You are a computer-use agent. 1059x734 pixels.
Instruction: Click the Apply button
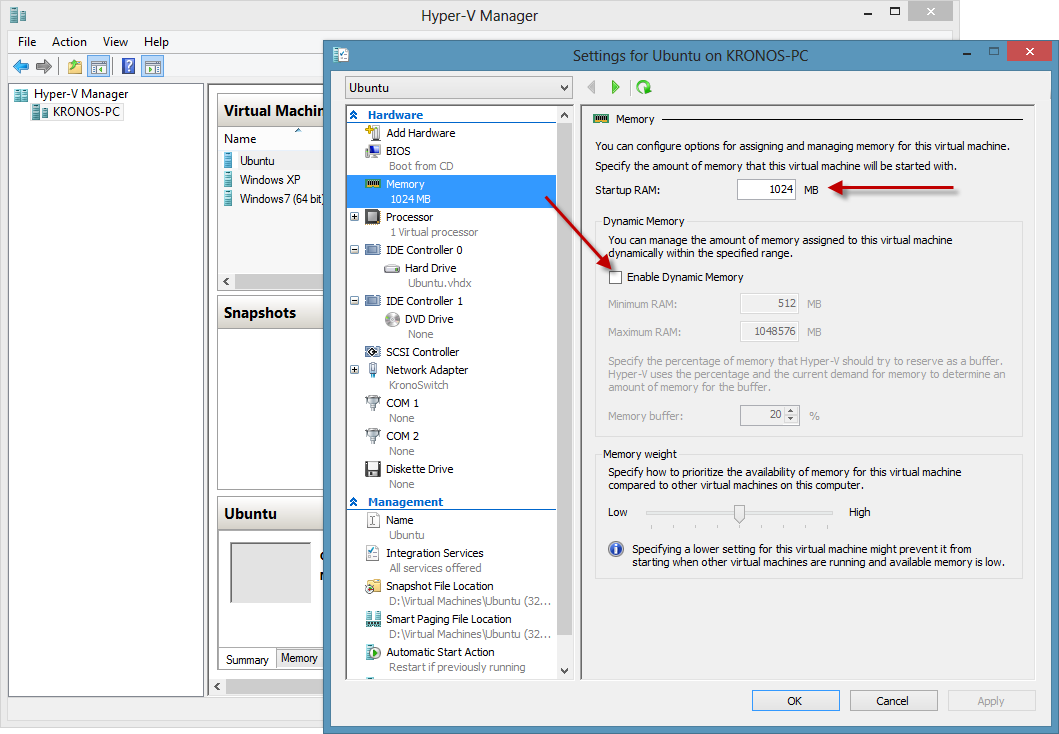991,701
